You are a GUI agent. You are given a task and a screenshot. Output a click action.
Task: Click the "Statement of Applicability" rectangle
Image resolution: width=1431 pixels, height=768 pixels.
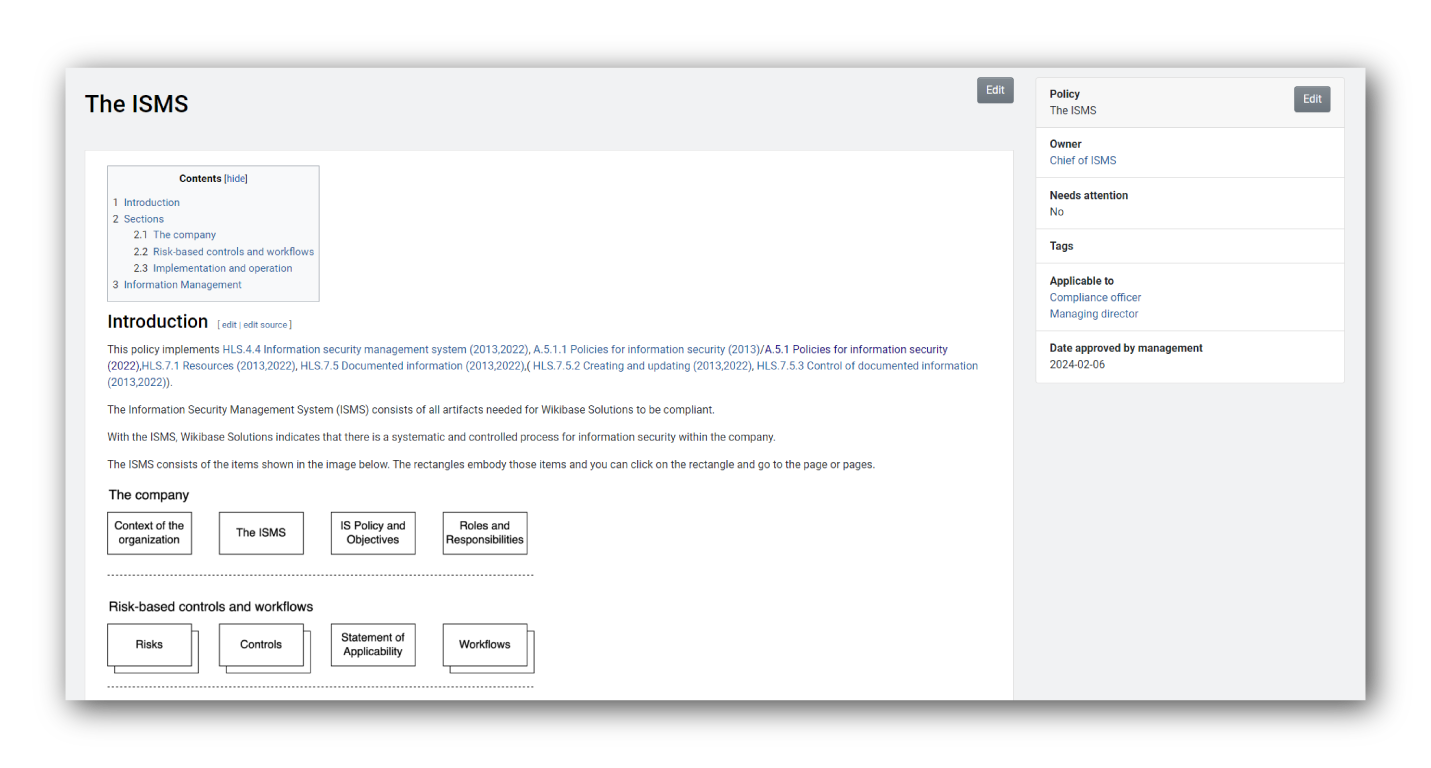pyautogui.click(x=372, y=645)
